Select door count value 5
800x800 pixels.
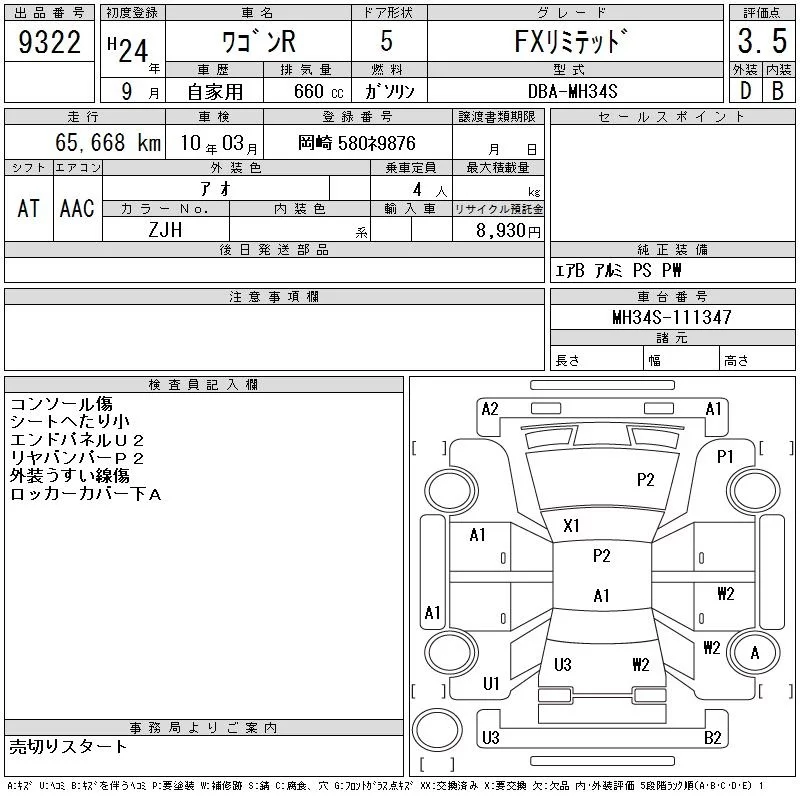pos(387,41)
